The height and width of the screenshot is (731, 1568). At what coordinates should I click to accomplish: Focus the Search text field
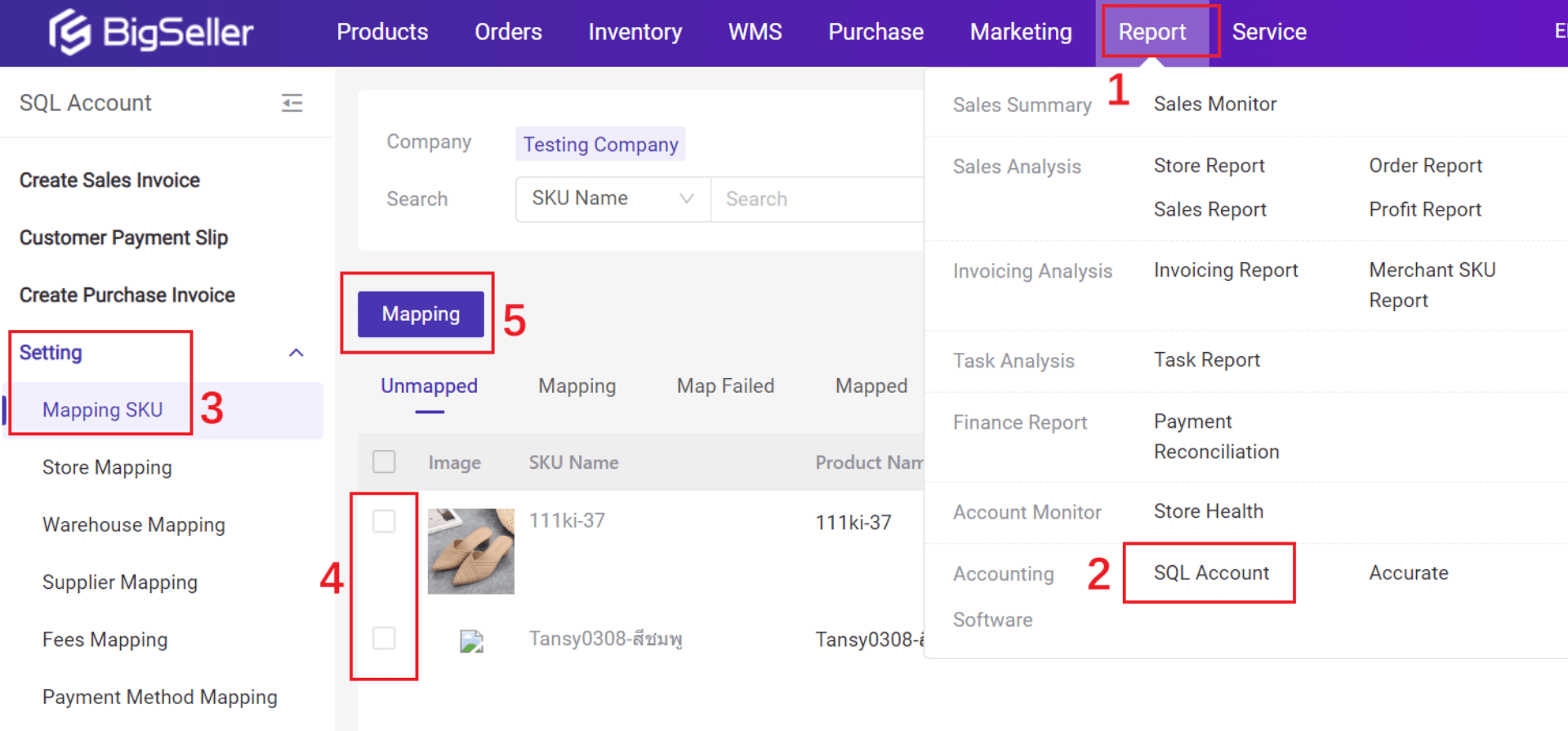(x=817, y=198)
